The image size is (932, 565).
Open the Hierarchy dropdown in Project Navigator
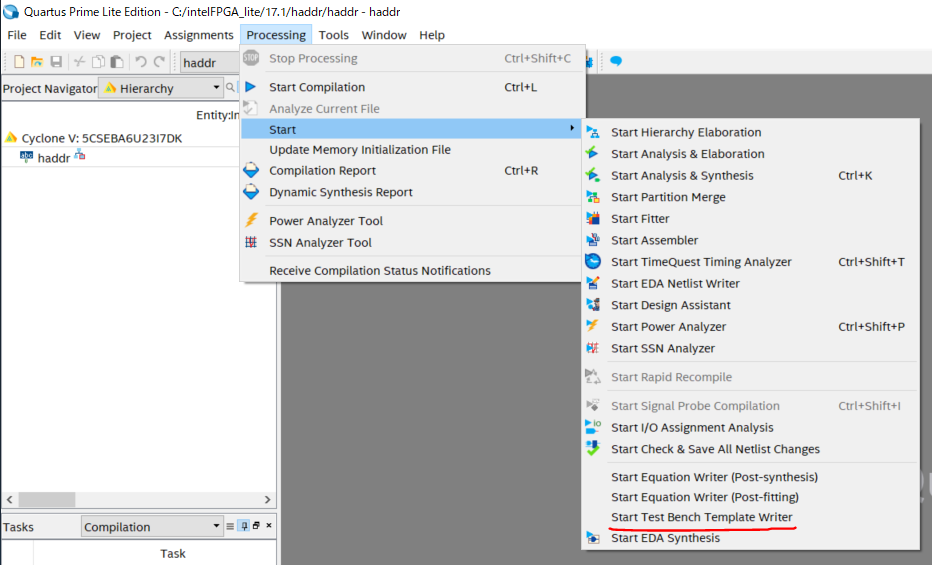(x=160, y=88)
